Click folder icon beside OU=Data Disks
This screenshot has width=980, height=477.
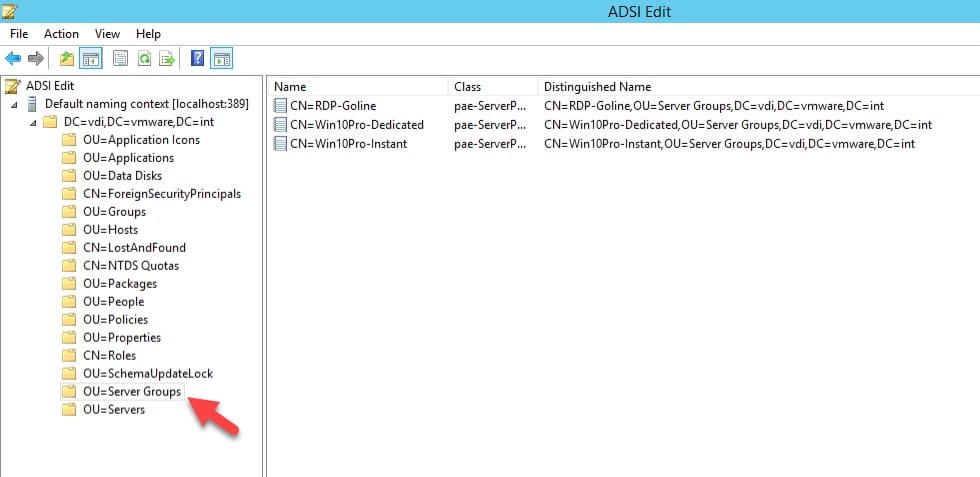pyautogui.click(x=69, y=176)
